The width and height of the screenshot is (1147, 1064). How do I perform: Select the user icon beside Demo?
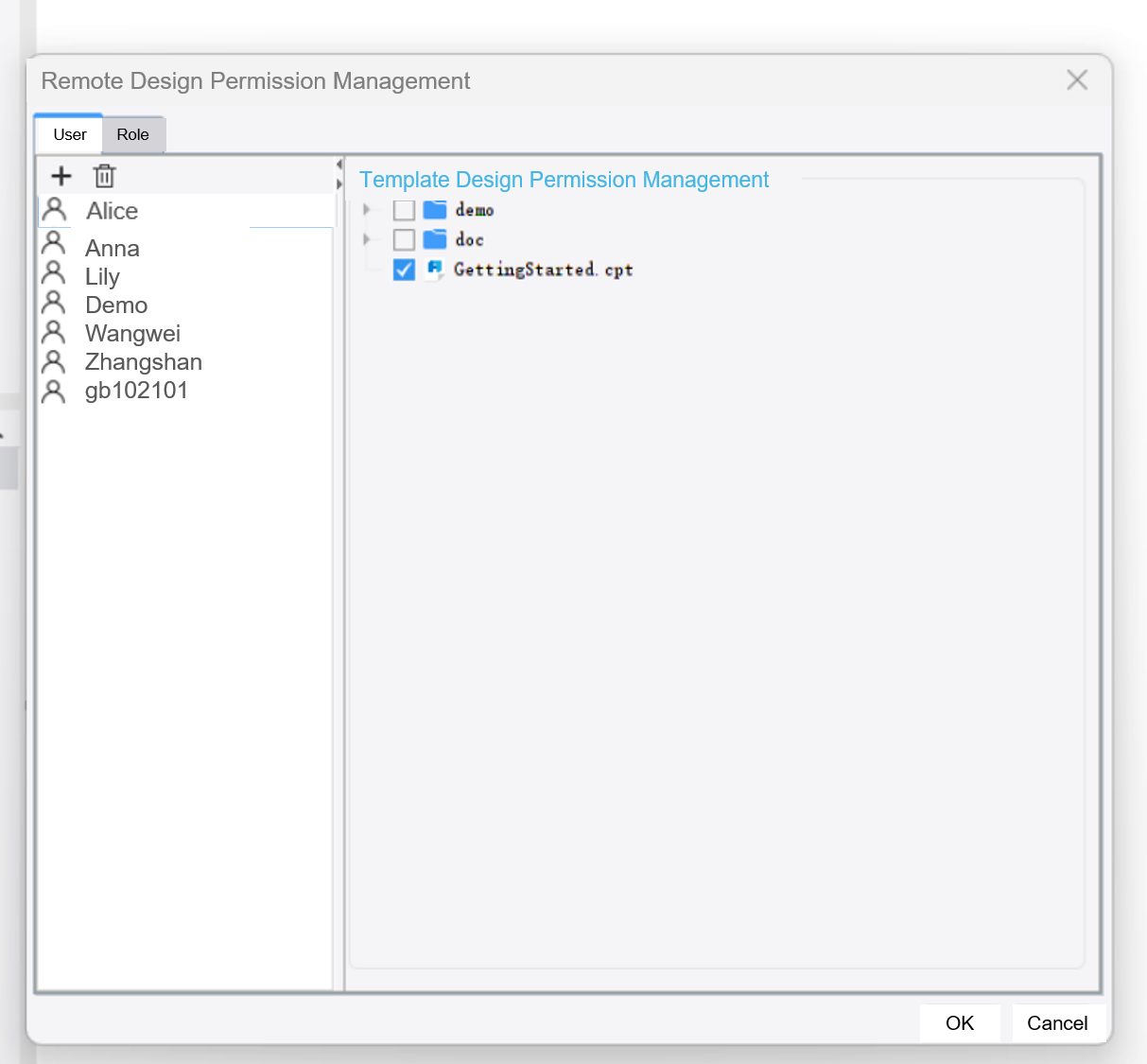pyautogui.click(x=54, y=303)
